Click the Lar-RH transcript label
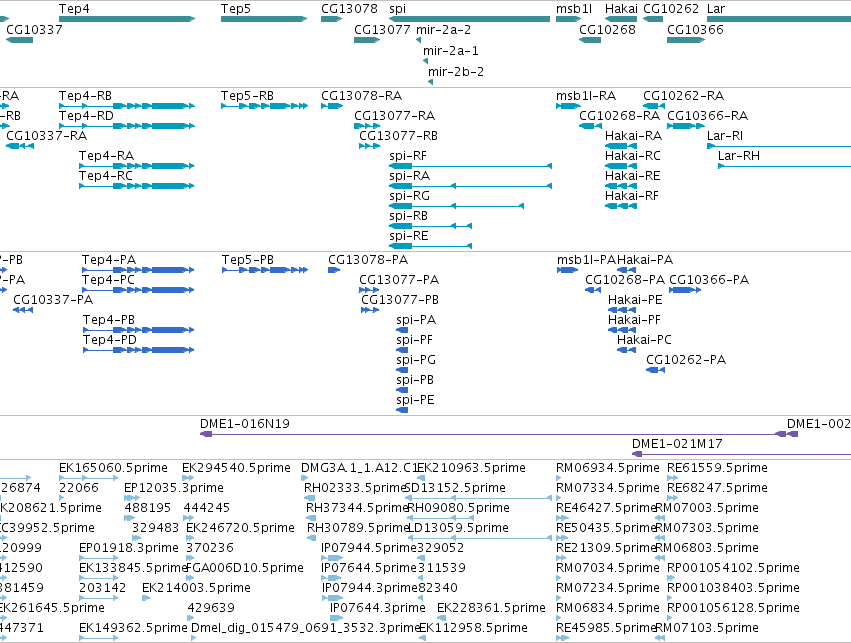 (x=739, y=156)
